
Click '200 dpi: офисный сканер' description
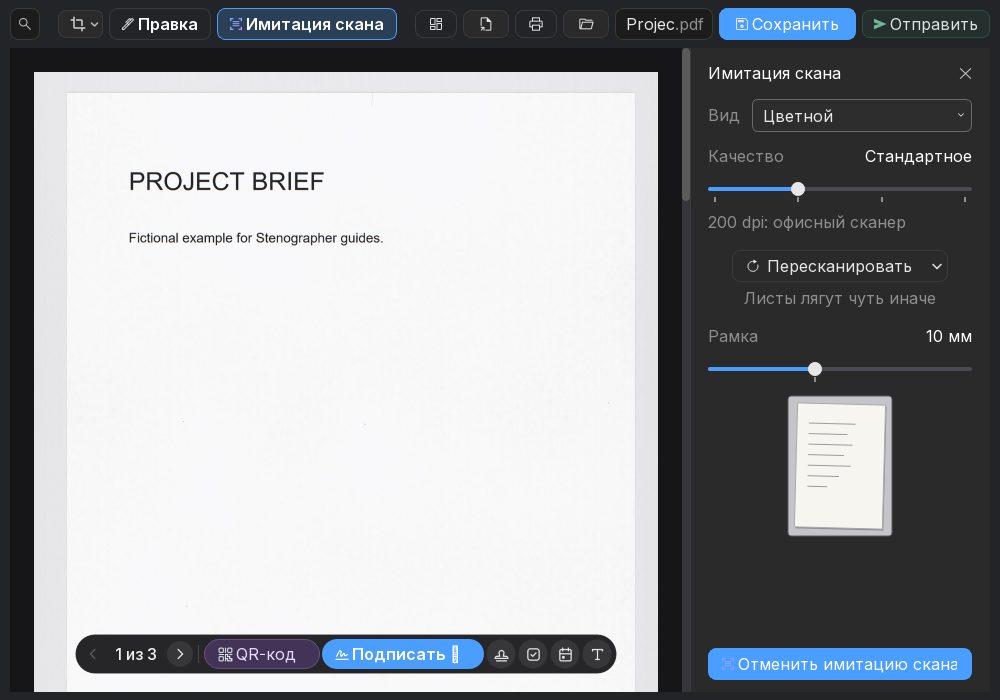[x=807, y=222]
